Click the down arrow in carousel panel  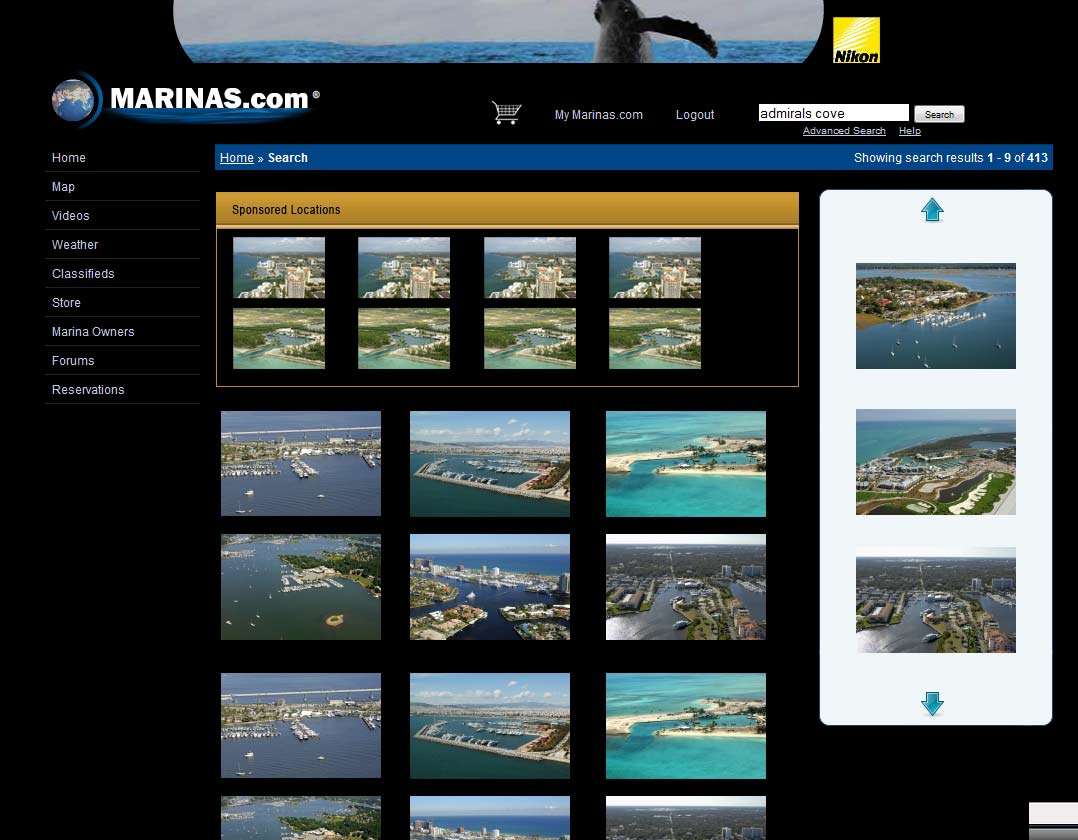coord(932,704)
